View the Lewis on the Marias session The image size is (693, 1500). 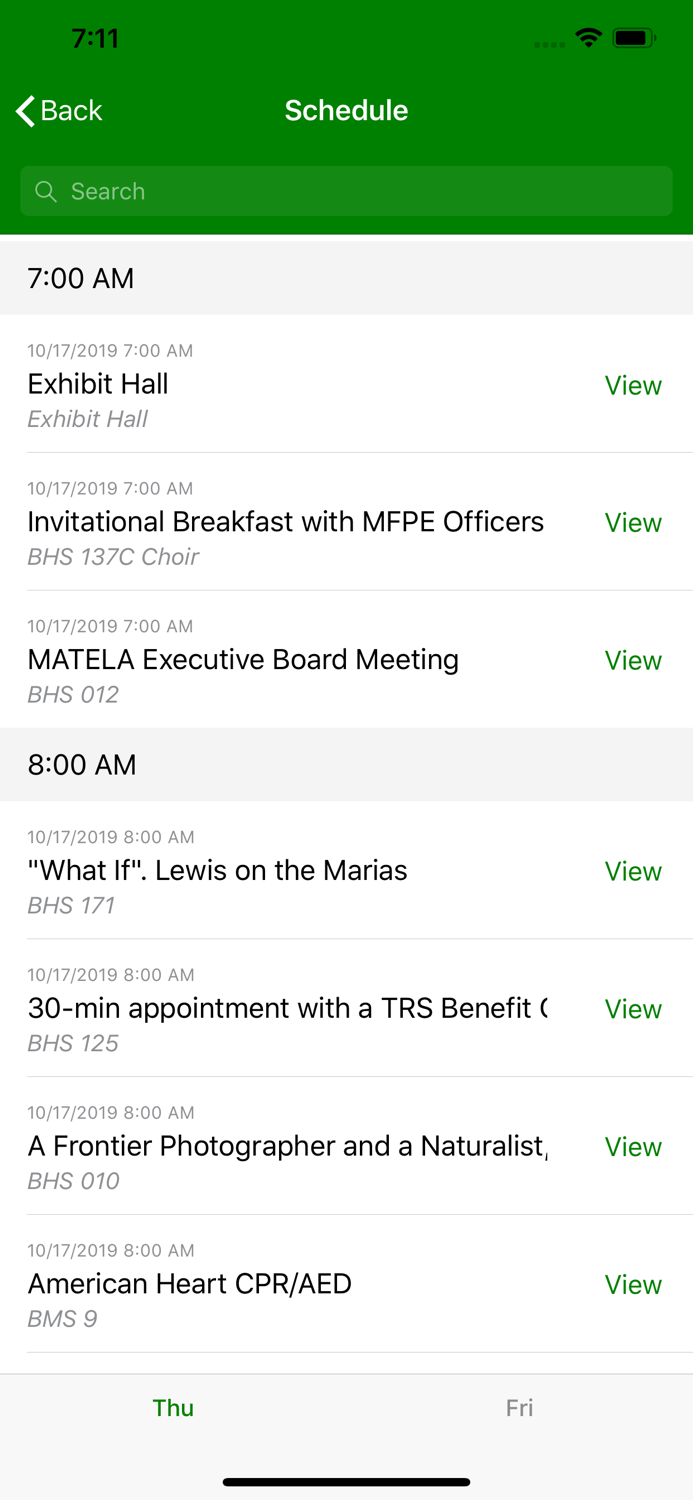pyautogui.click(x=633, y=871)
